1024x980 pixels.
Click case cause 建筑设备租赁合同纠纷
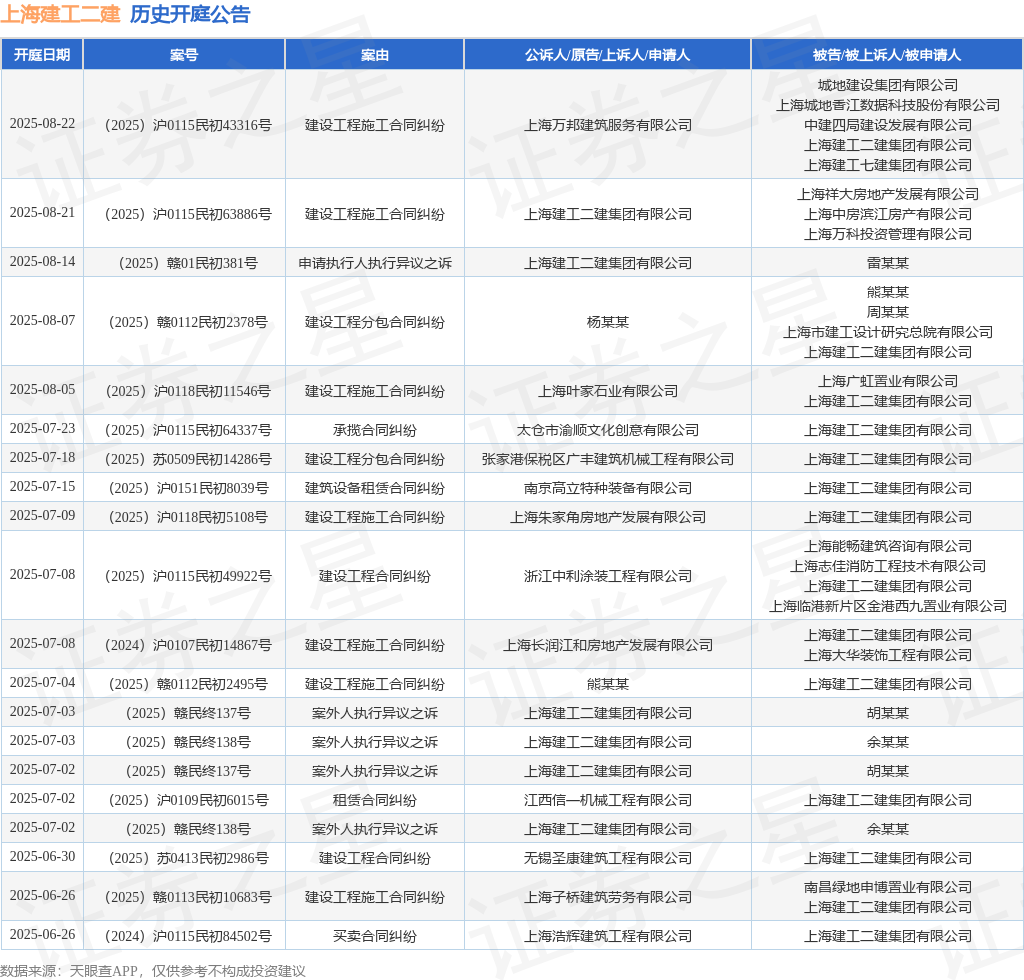tap(375, 488)
